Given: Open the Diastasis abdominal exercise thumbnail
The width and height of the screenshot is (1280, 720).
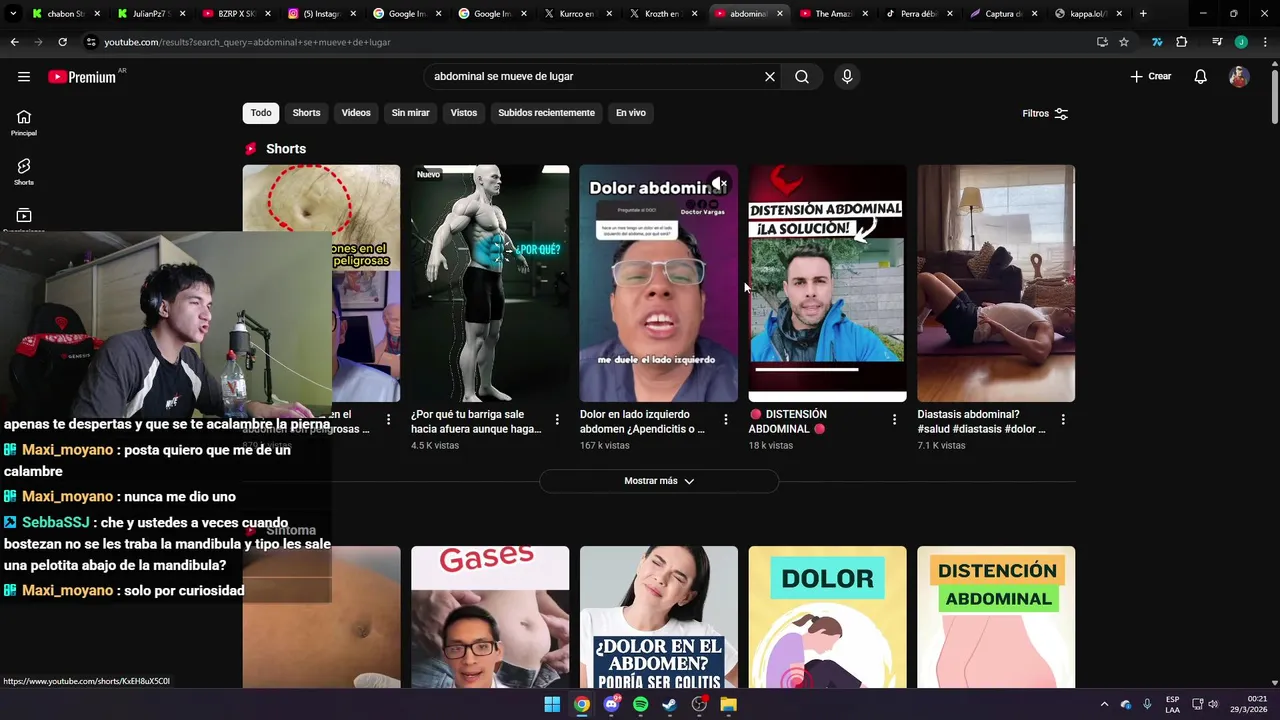Looking at the screenshot, I should click(x=996, y=283).
